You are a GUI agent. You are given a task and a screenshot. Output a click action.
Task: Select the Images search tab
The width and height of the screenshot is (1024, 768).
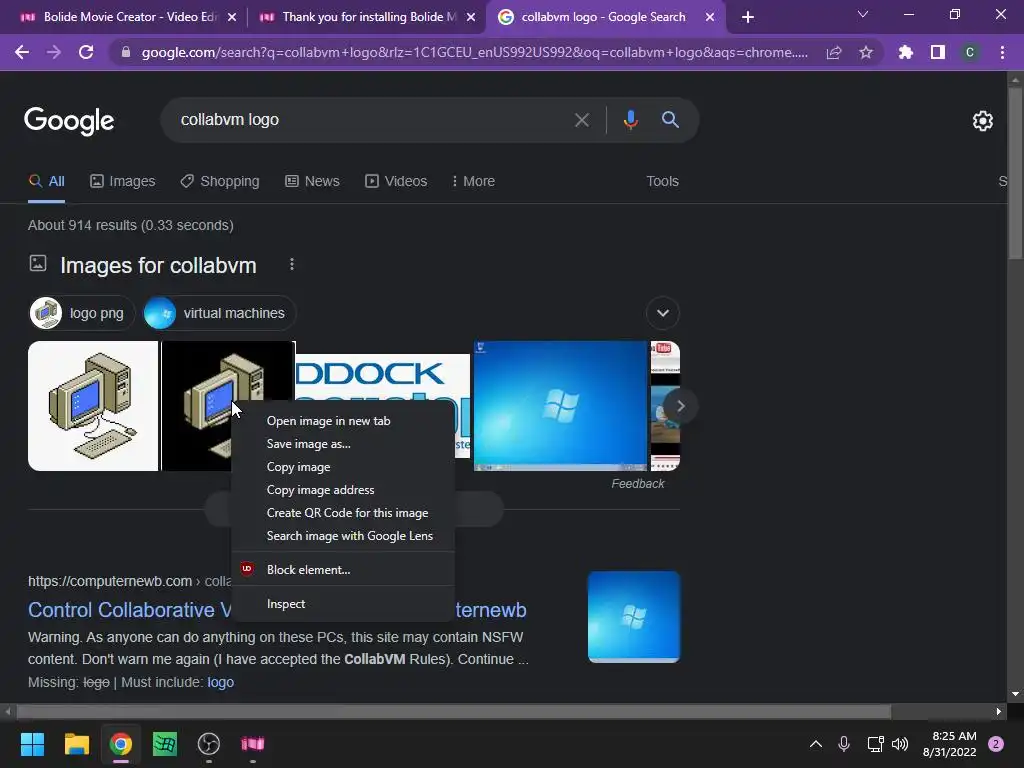point(123,181)
